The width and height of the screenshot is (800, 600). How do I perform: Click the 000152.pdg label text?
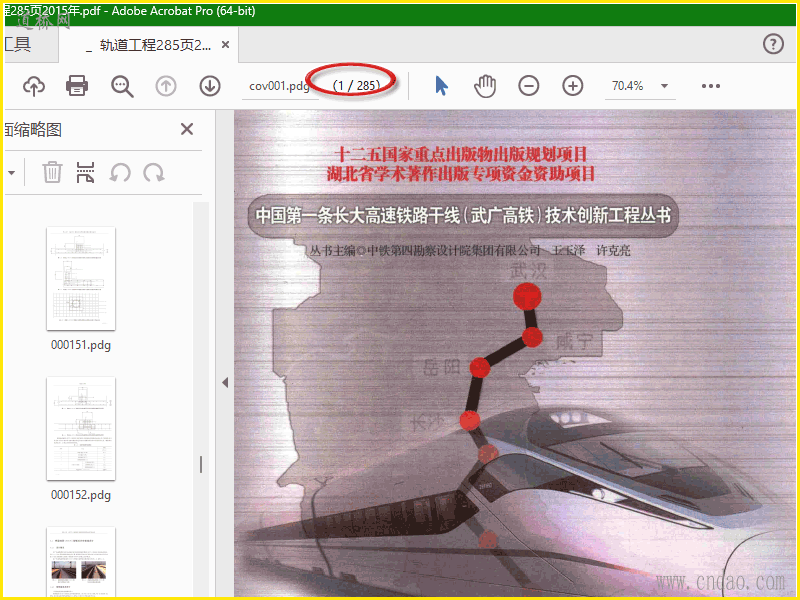81,495
